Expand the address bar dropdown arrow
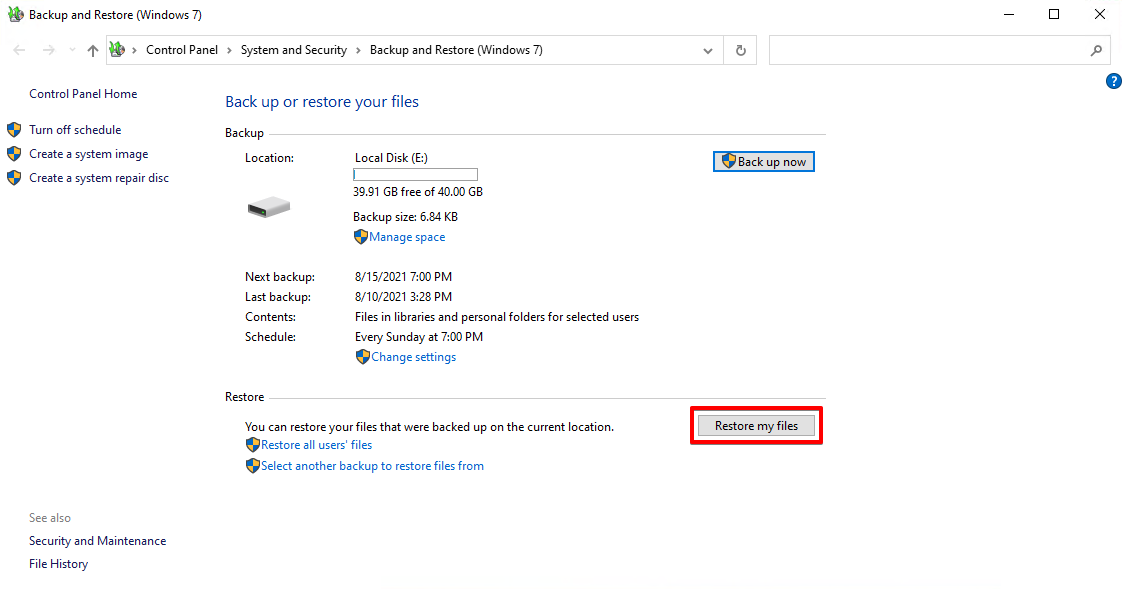 (708, 49)
